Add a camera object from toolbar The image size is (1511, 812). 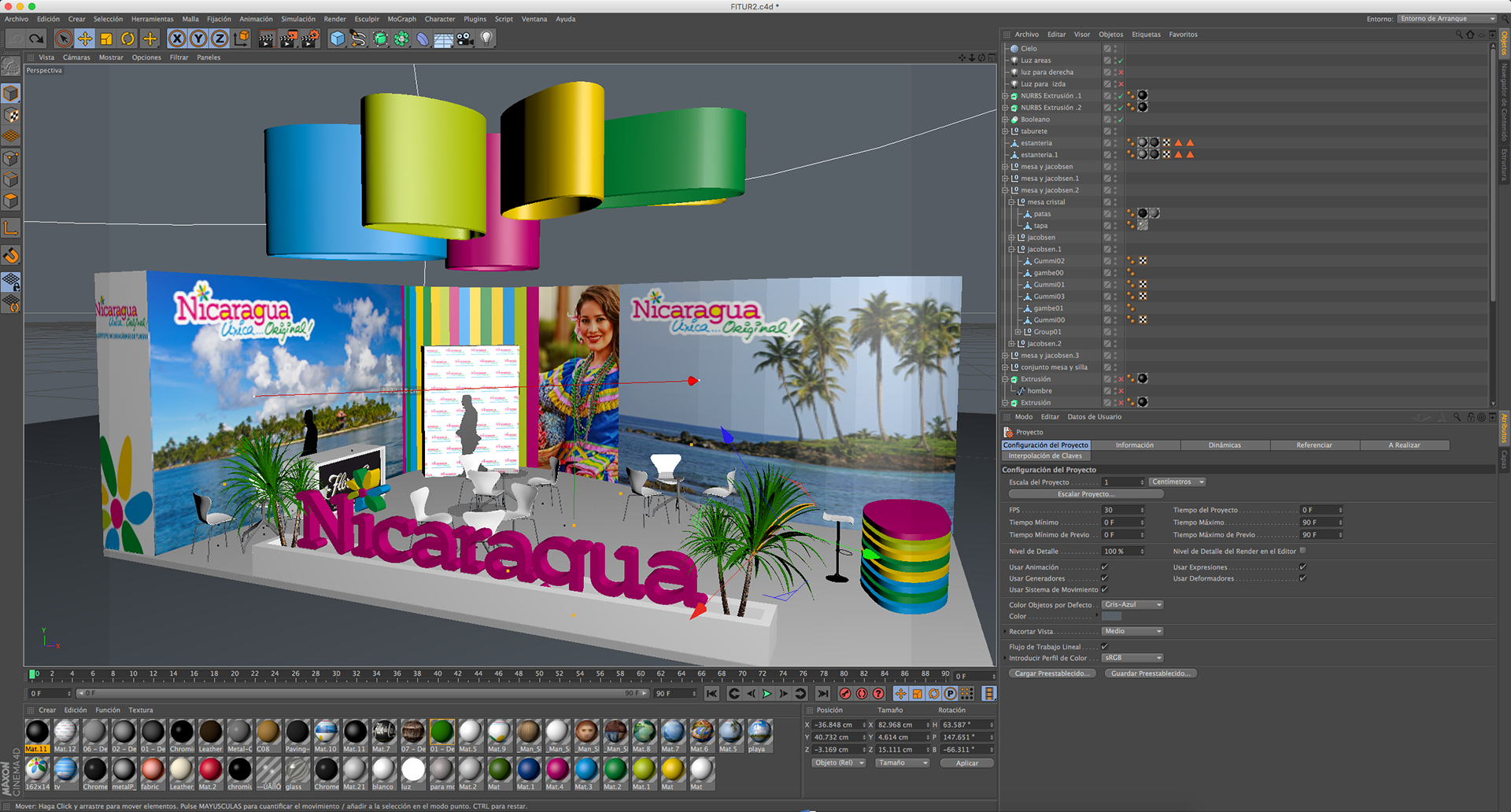(465, 39)
